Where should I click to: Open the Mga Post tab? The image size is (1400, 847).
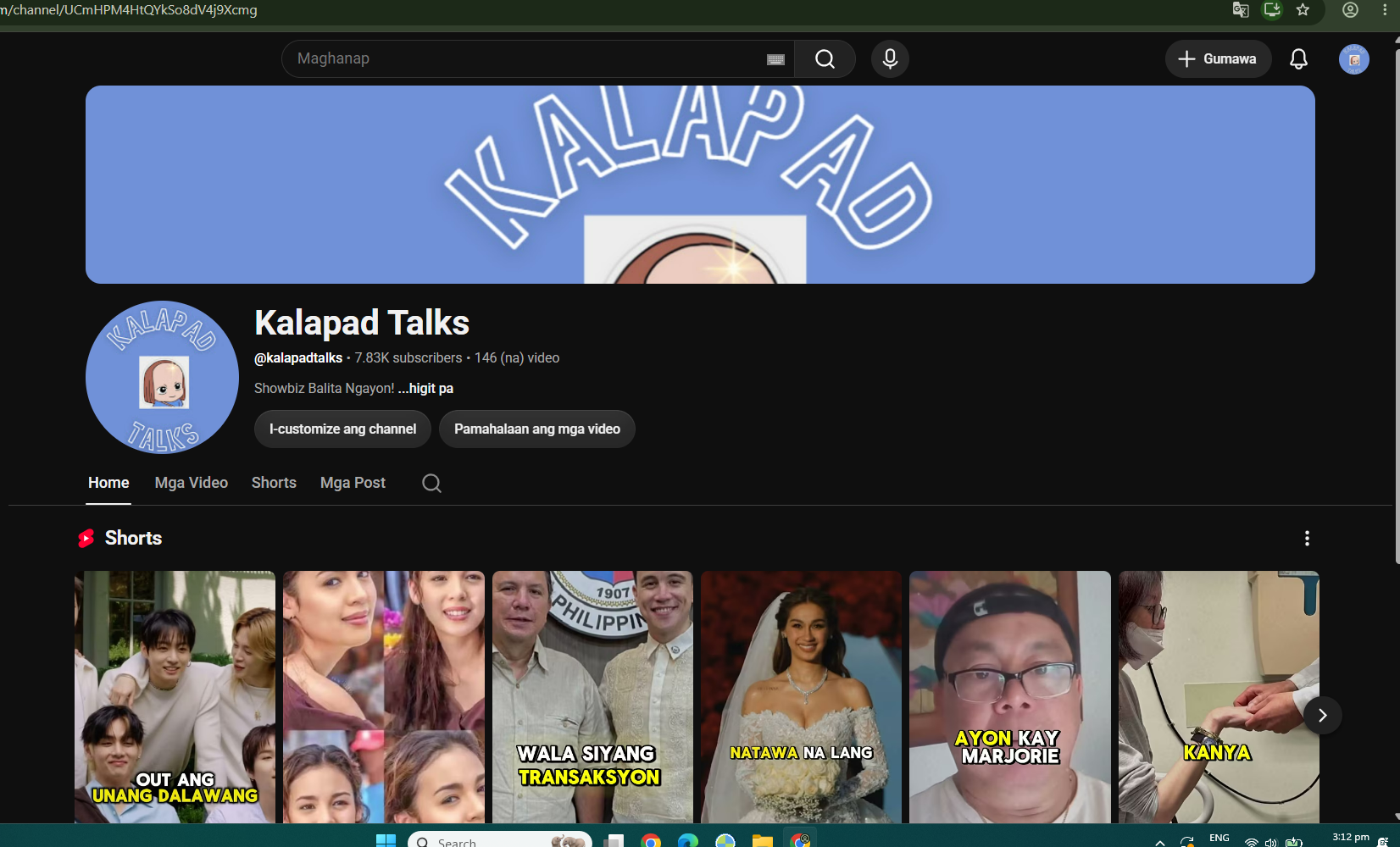click(x=353, y=483)
